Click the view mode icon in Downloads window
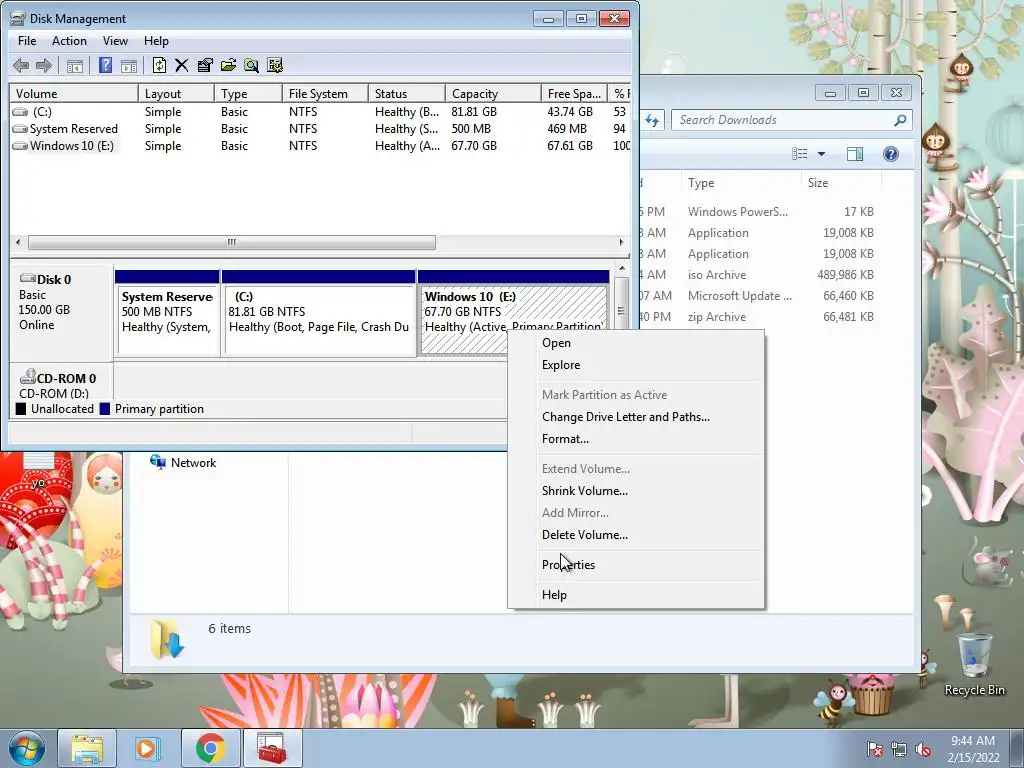 (x=800, y=154)
